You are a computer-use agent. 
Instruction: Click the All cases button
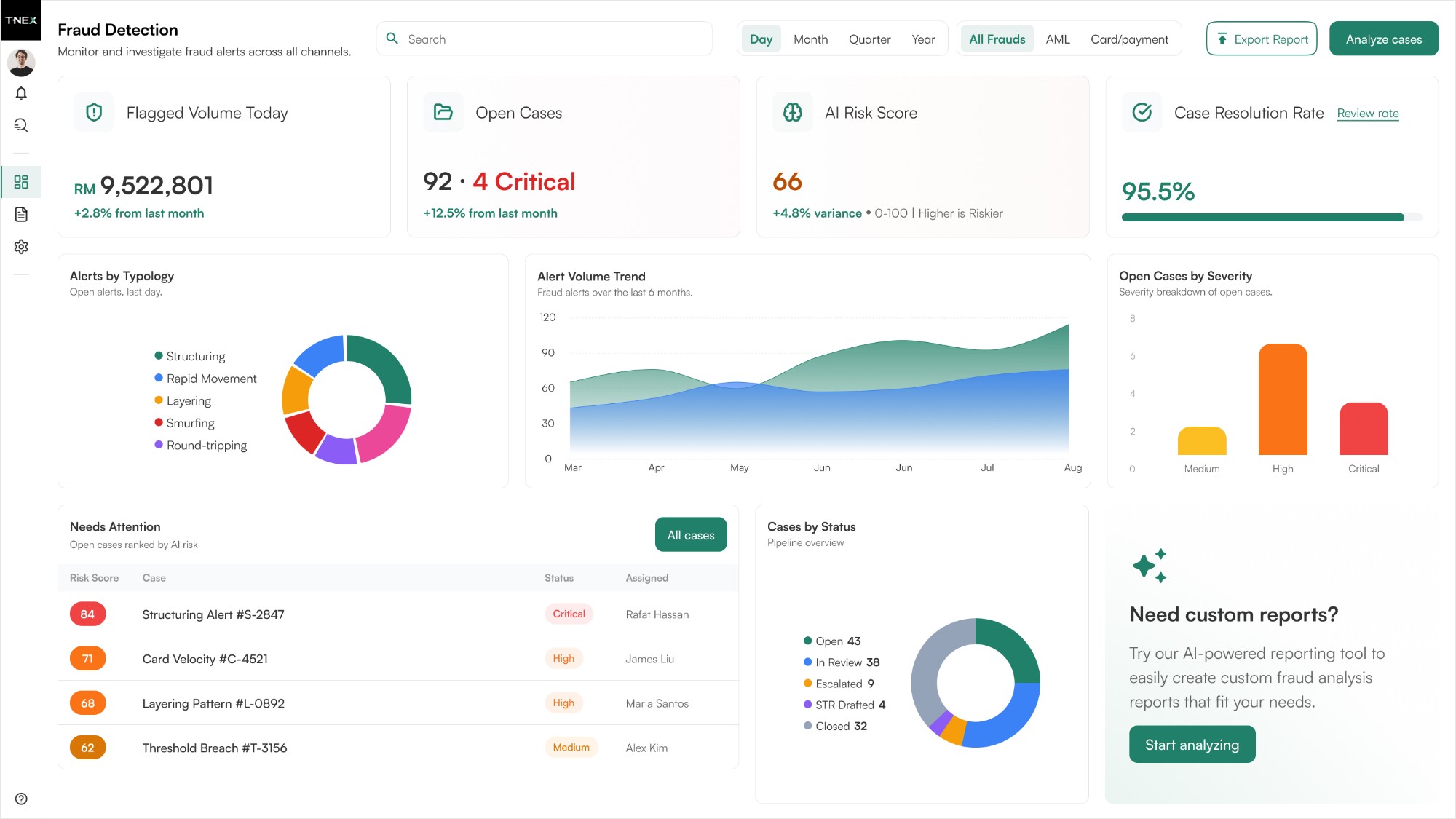pyautogui.click(x=691, y=534)
